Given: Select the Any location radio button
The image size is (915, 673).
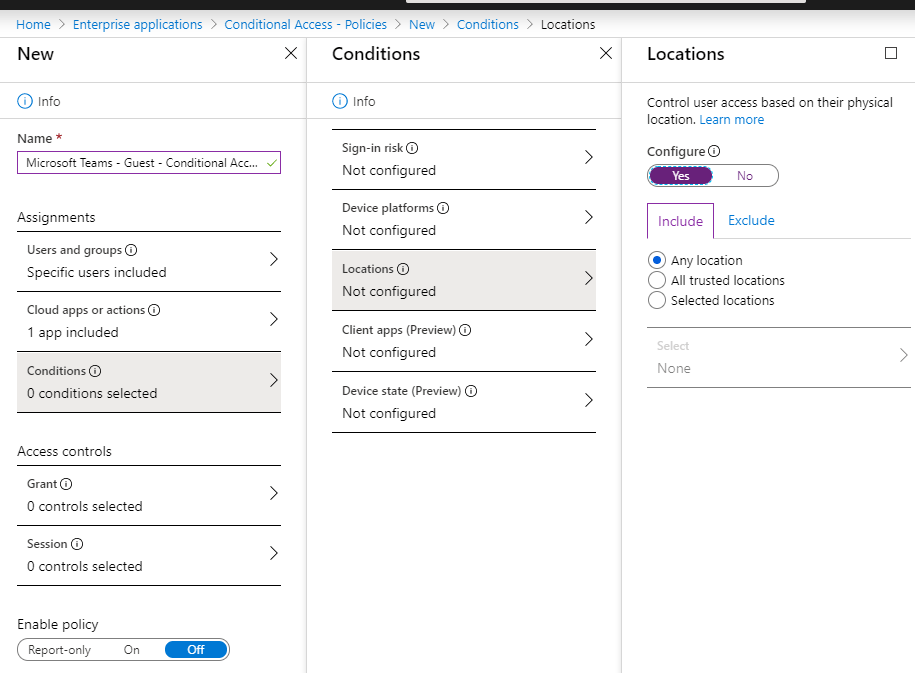Looking at the screenshot, I should [657, 260].
